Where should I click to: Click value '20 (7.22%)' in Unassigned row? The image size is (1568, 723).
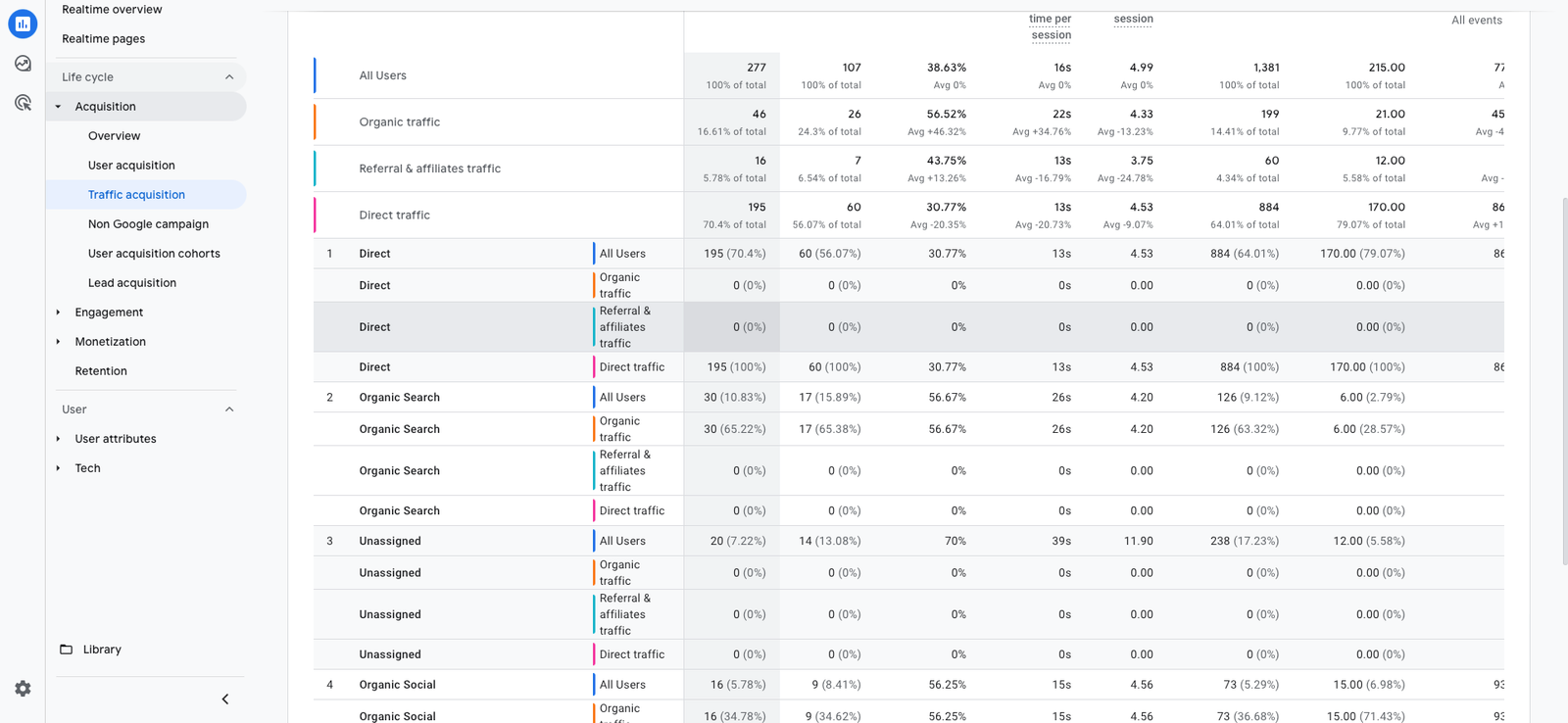tap(738, 541)
